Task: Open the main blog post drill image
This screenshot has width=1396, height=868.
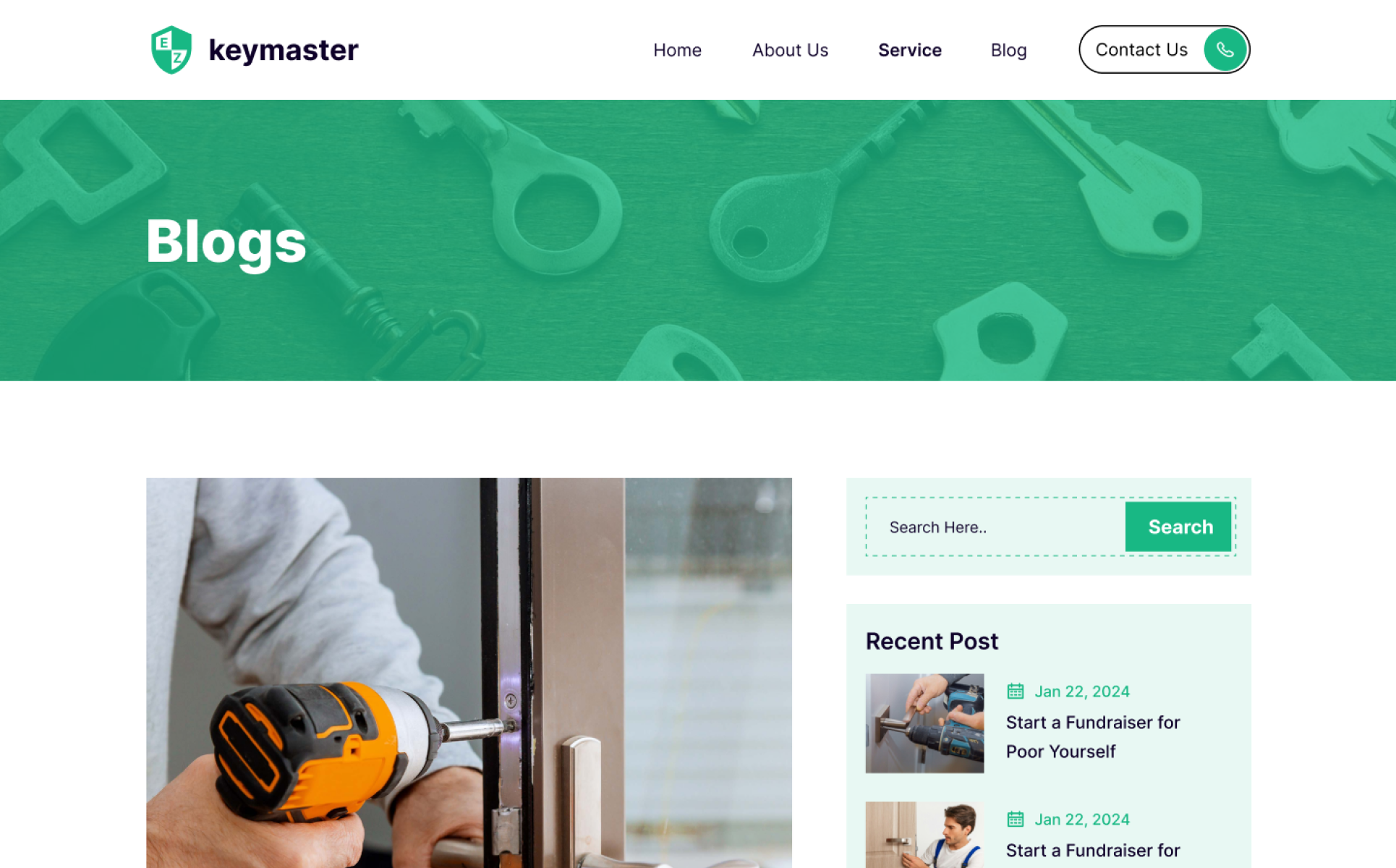Action: (469, 673)
